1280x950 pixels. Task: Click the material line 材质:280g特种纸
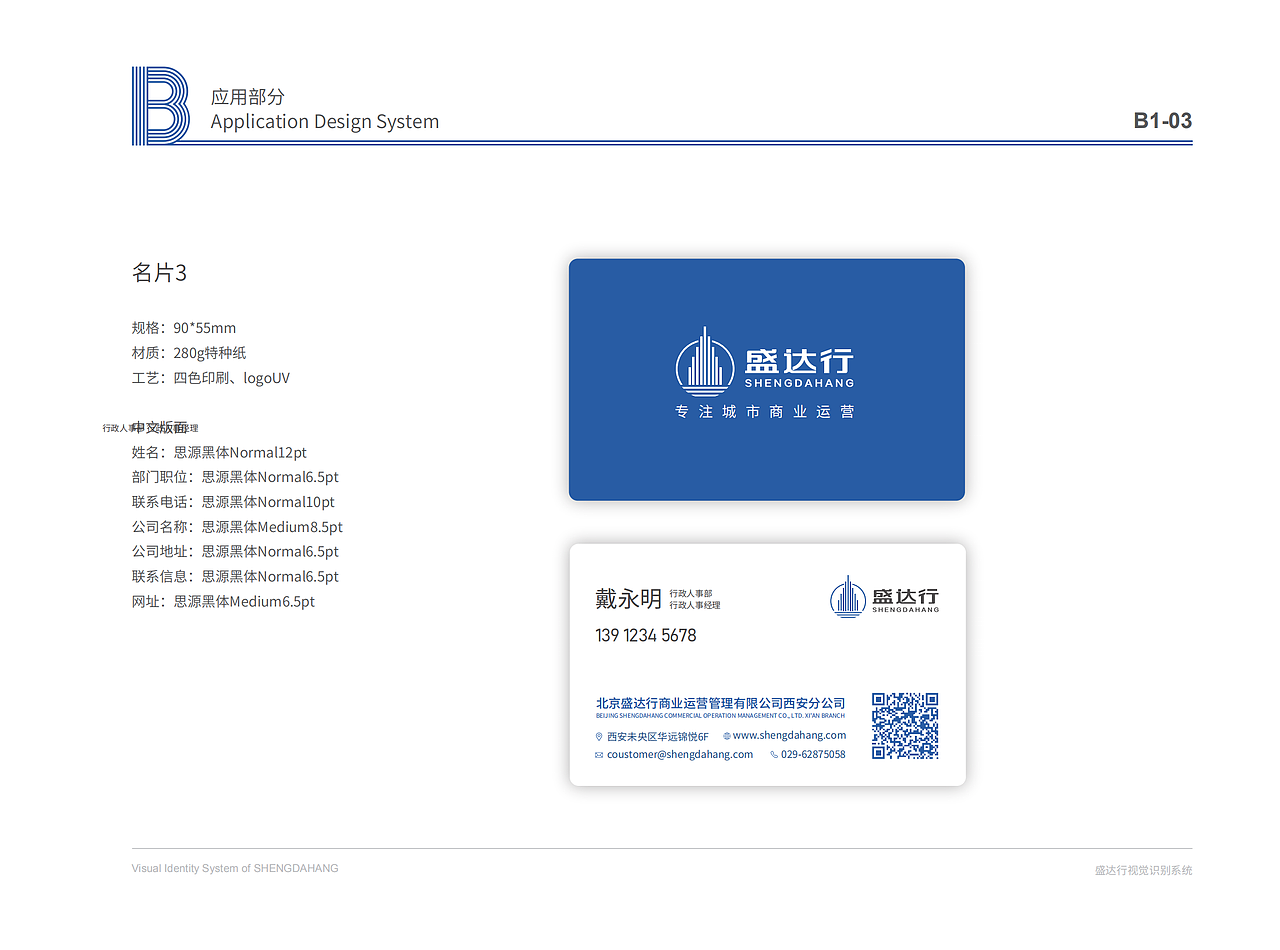pos(189,353)
